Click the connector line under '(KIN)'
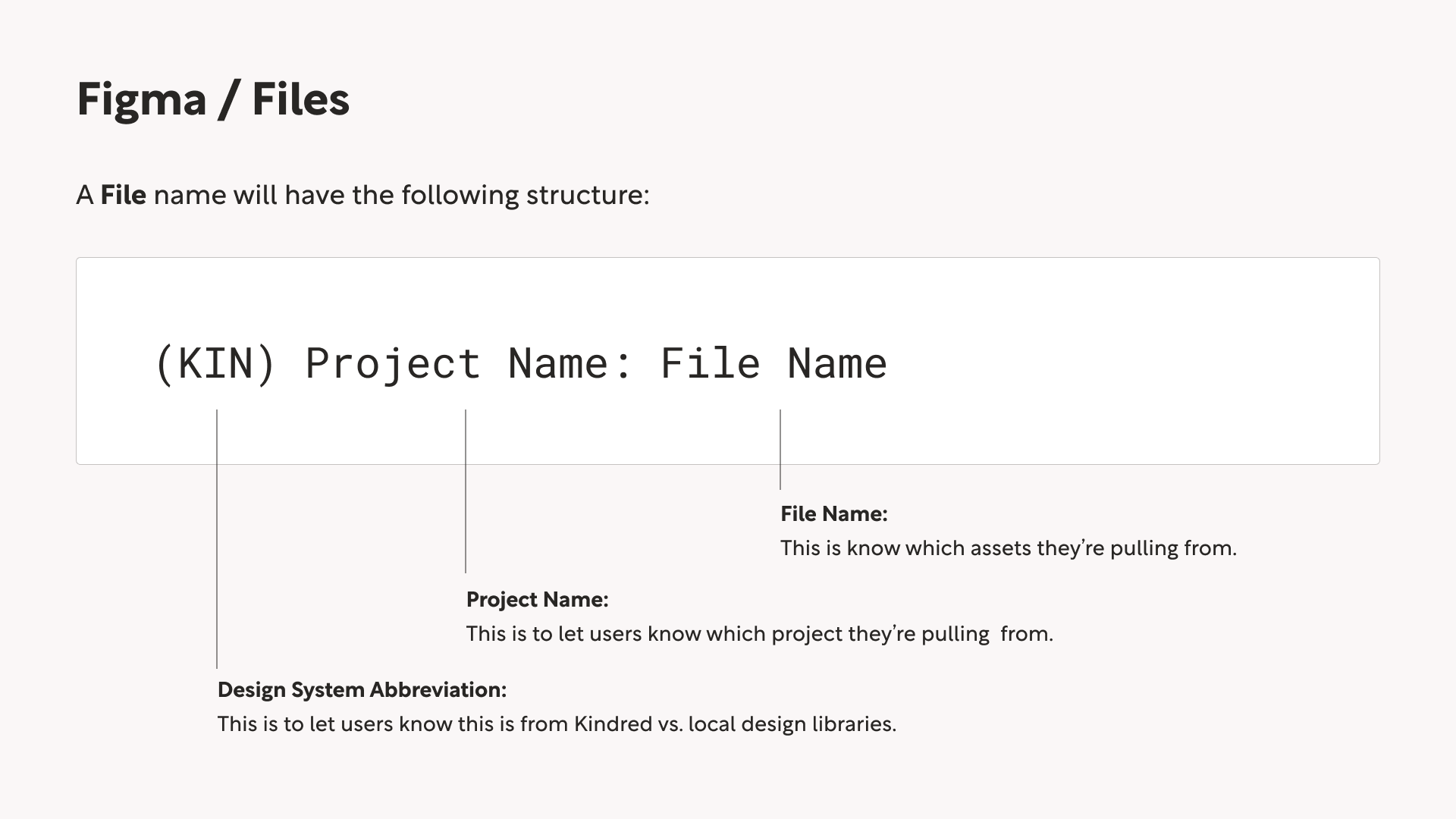 pyautogui.click(x=217, y=538)
